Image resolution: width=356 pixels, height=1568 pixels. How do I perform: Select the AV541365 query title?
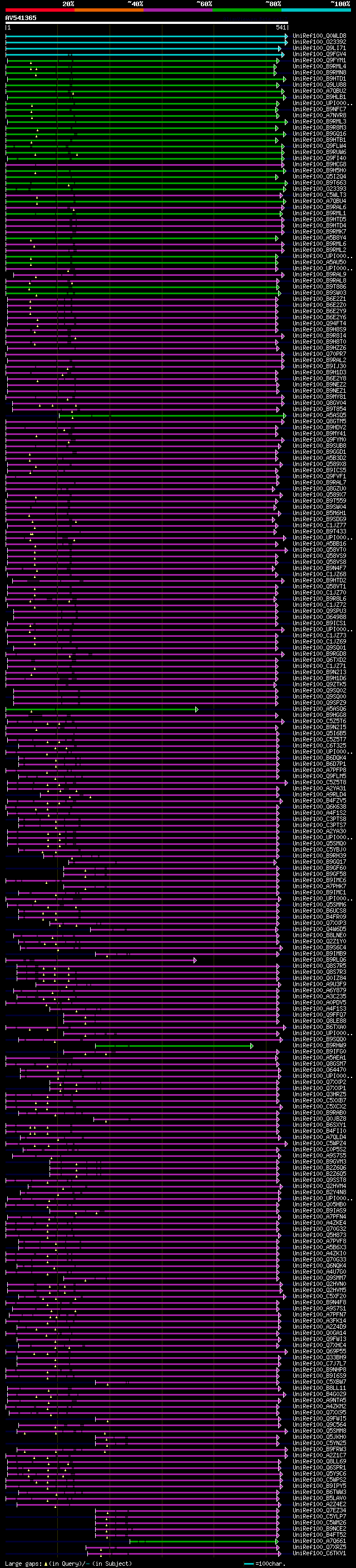click(x=21, y=18)
